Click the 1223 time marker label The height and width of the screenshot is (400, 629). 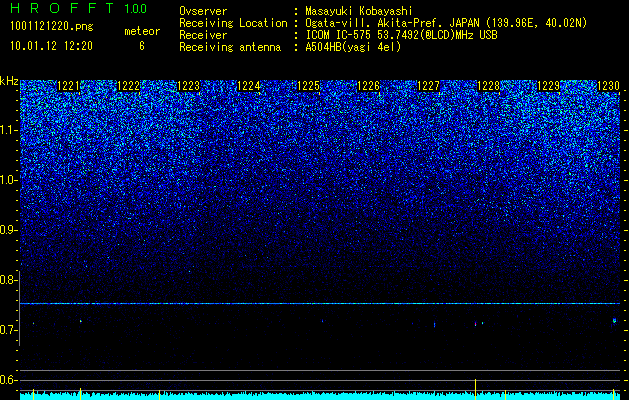189,86
